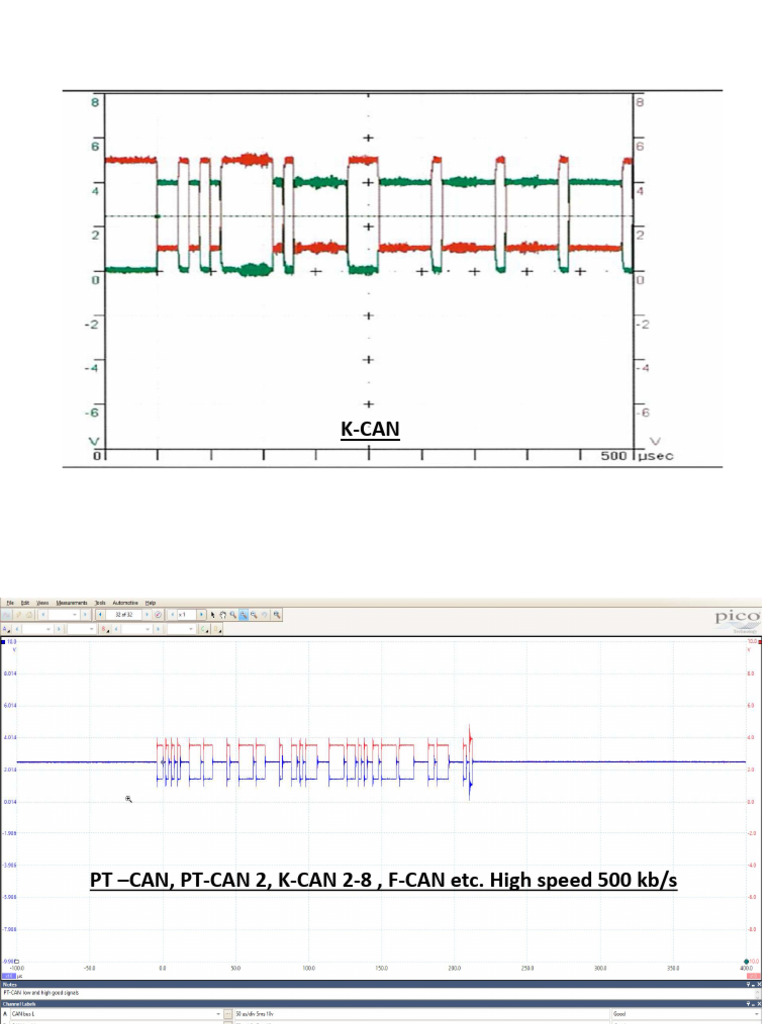
Task: Select the arrow pointer tool
Action: click(213, 615)
